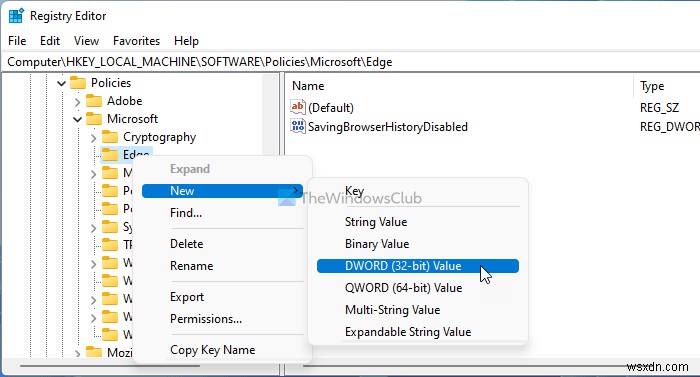This screenshot has height=377, width=700.
Task: Click the tree pane horizontal scrollbar
Action: click(x=110, y=366)
